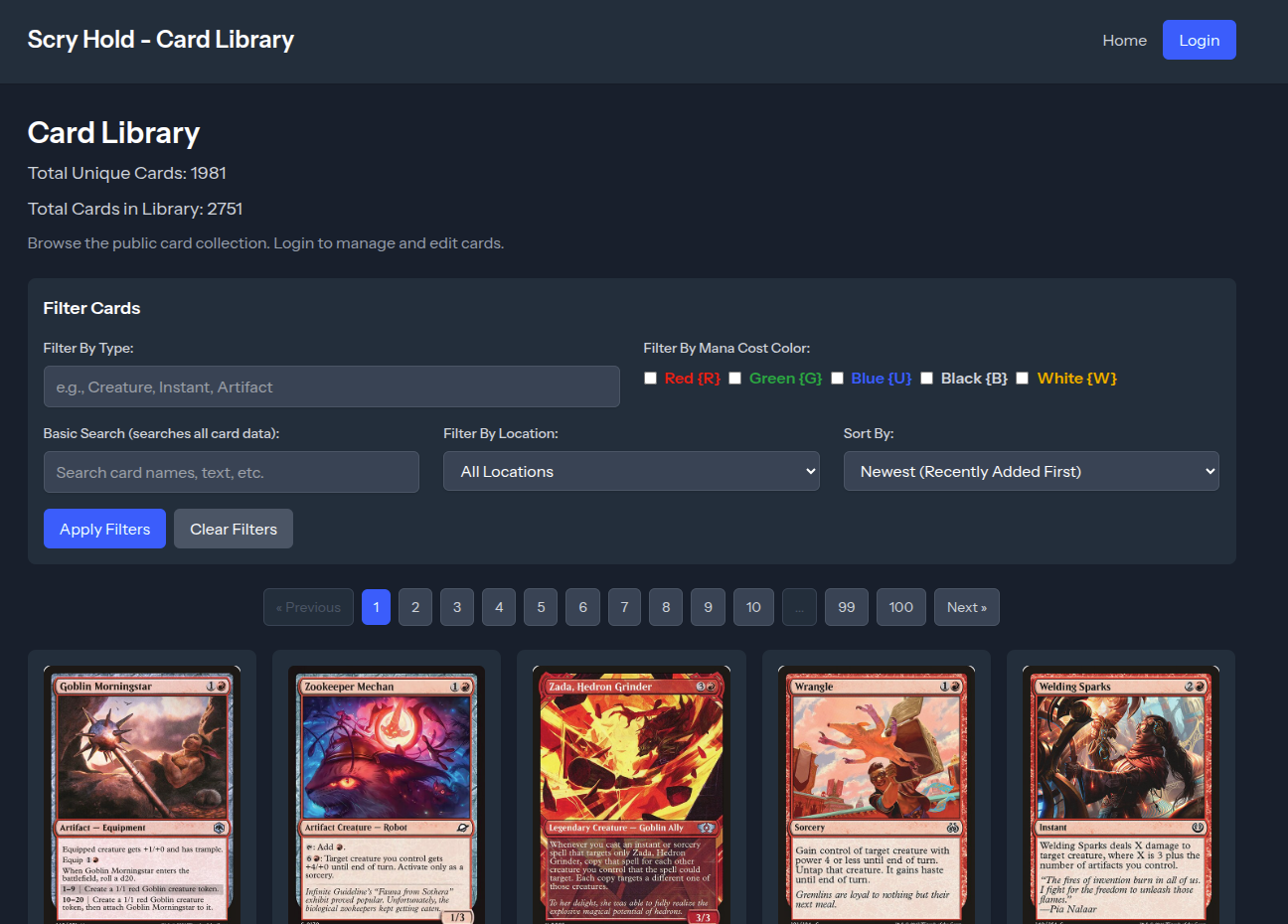Image resolution: width=1288 pixels, height=924 pixels.
Task: Go to the Next page
Action: tap(967, 607)
